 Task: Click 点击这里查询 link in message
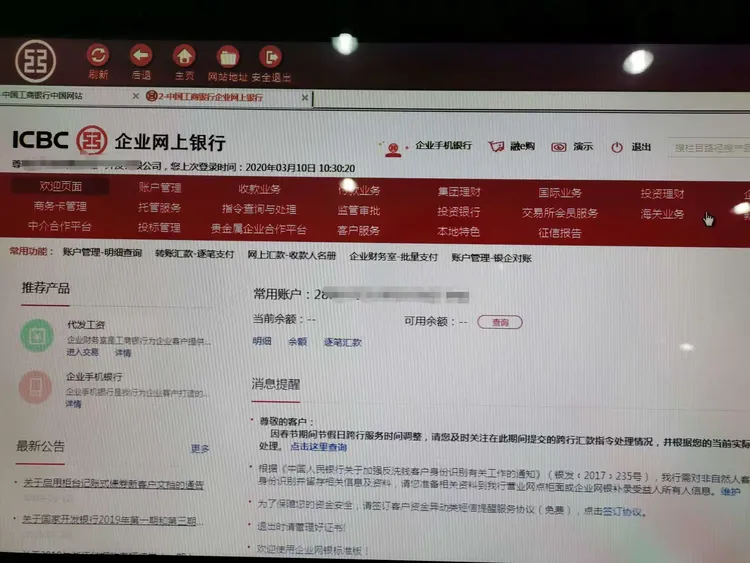coord(319,447)
